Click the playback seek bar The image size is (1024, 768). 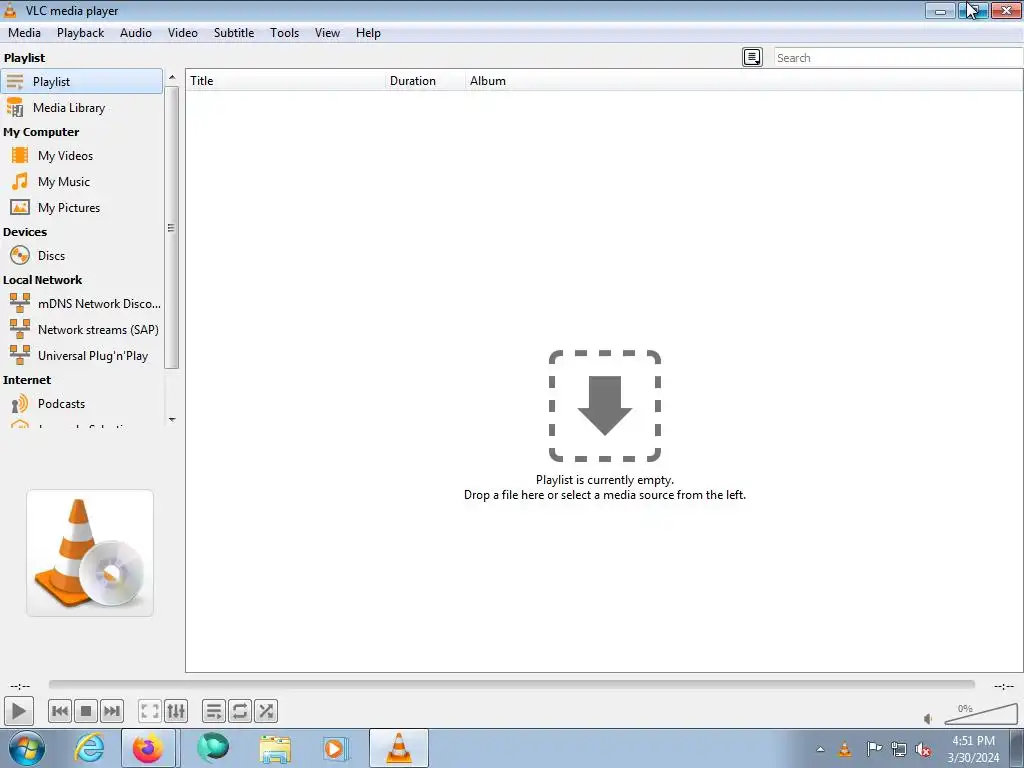point(511,685)
